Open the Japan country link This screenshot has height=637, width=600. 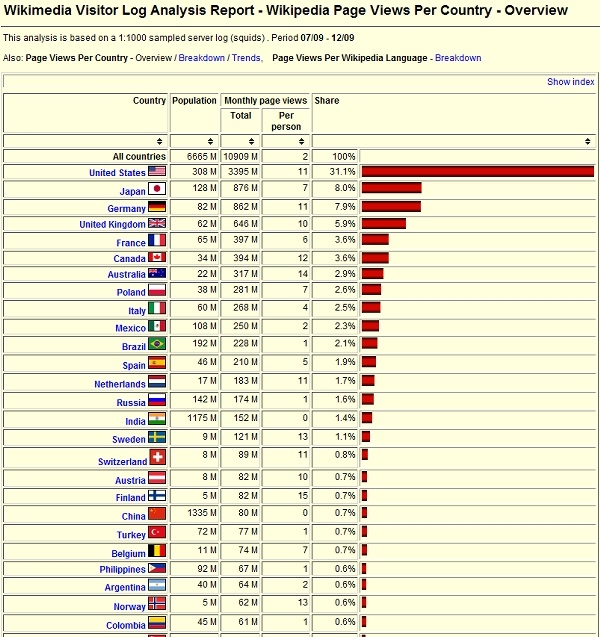point(132,191)
